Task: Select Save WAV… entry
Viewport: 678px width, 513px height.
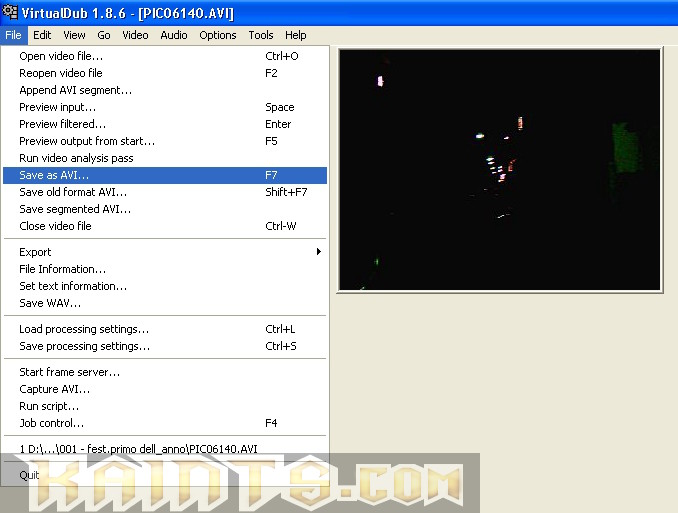Action: click(165, 303)
